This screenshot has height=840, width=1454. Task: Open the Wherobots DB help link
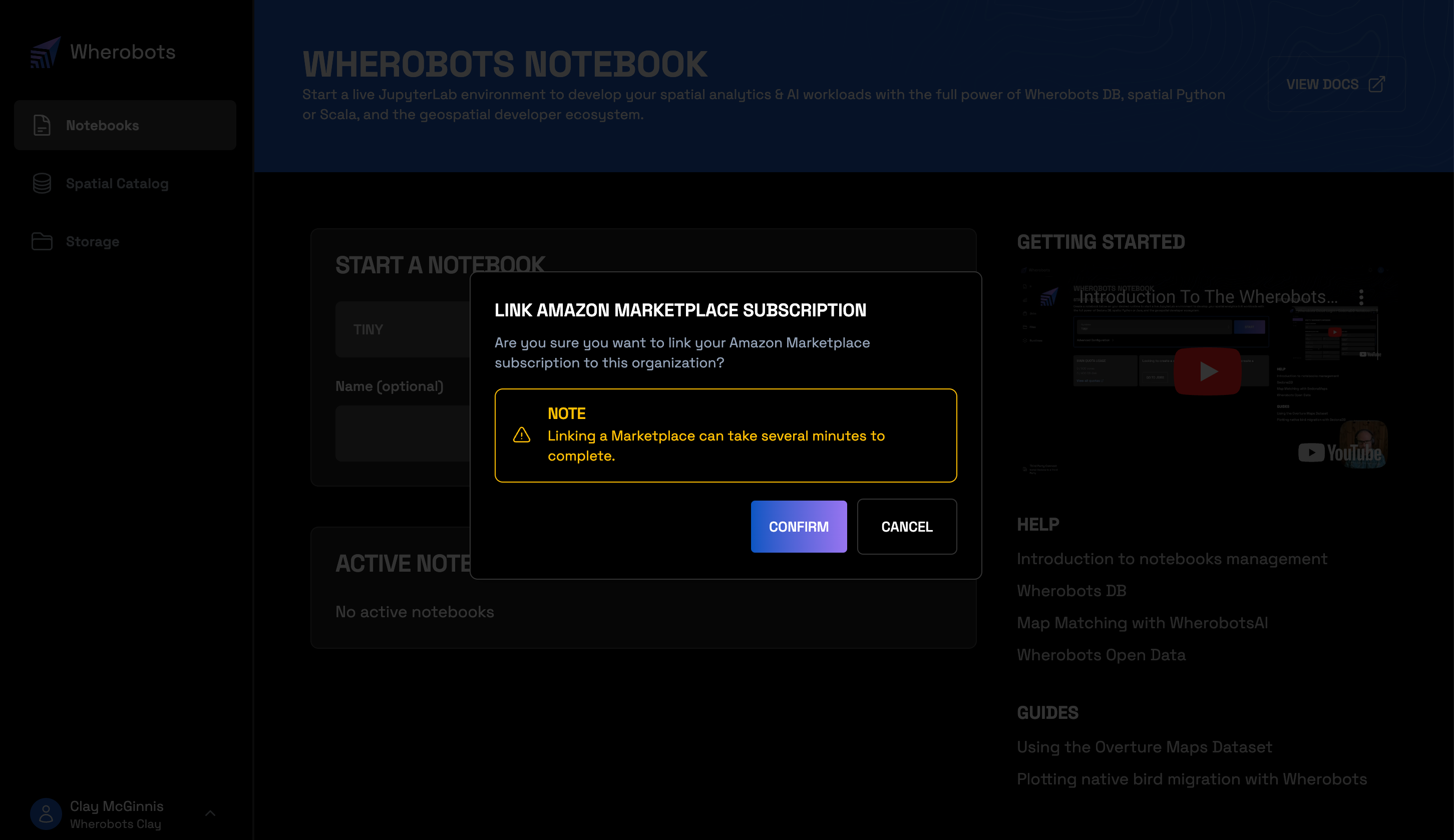click(1071, 591)
